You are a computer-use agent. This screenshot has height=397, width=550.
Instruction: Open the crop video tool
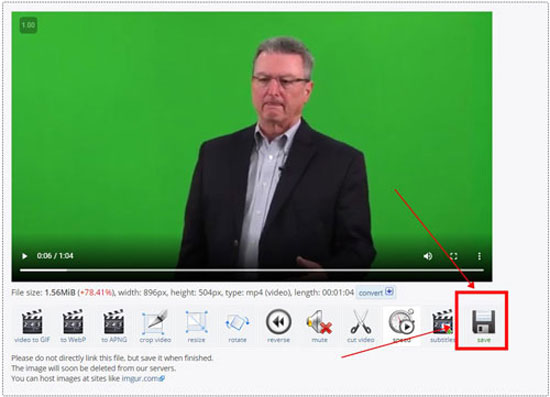155,325
